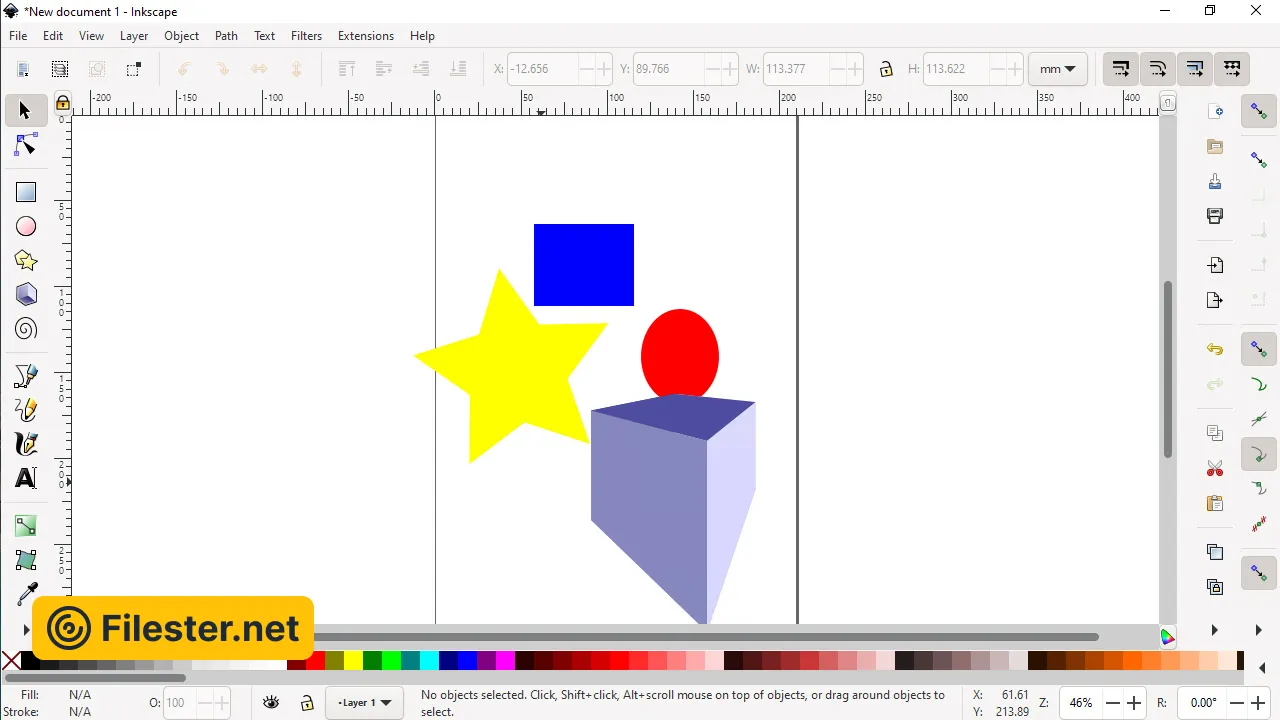The height and width of the screenshot is (720, 1280).
Task: Click the Cut scissors icon
Action: pyautogui.click(x=1215, y=468)
